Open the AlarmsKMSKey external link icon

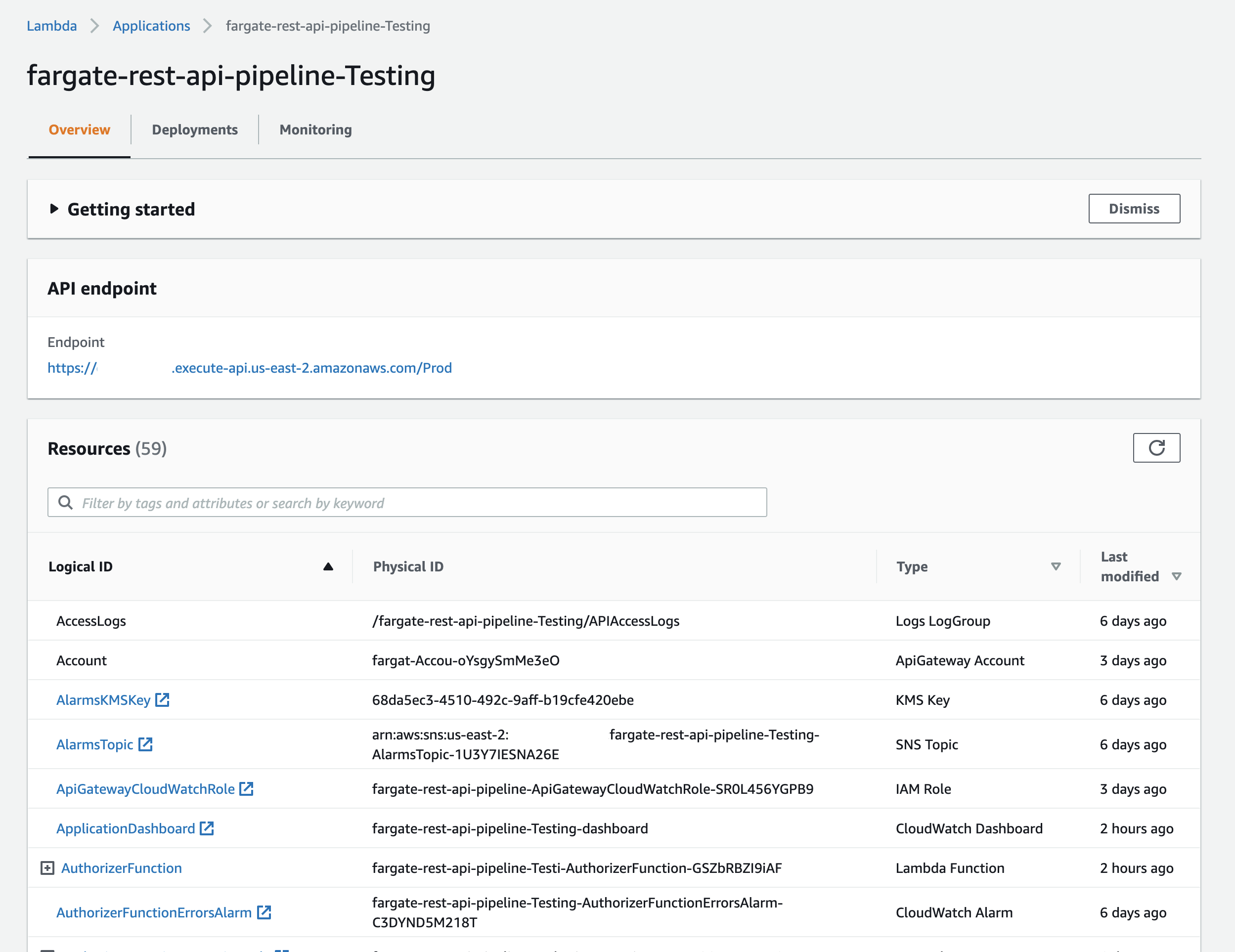pos(162,700)
